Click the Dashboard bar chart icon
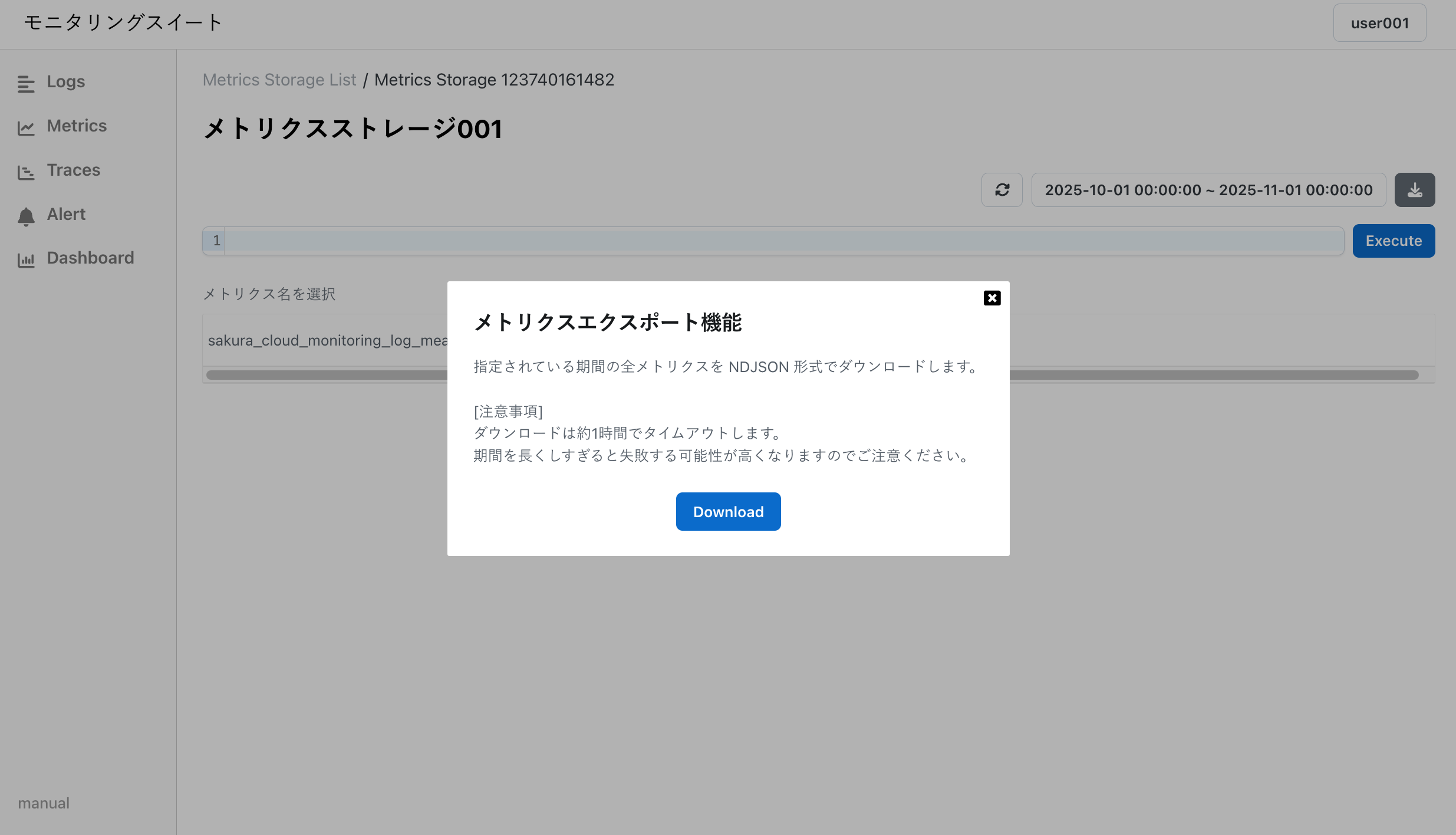Image resolution: width=1456 pixels, height=835 pixels. (x=26, y=260)
